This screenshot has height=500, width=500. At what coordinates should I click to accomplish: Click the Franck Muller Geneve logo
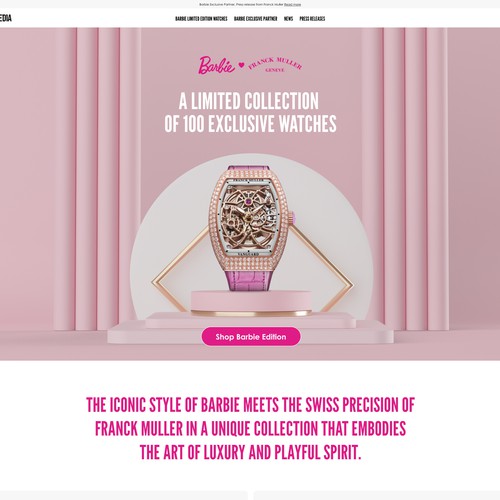click(275, 65)
